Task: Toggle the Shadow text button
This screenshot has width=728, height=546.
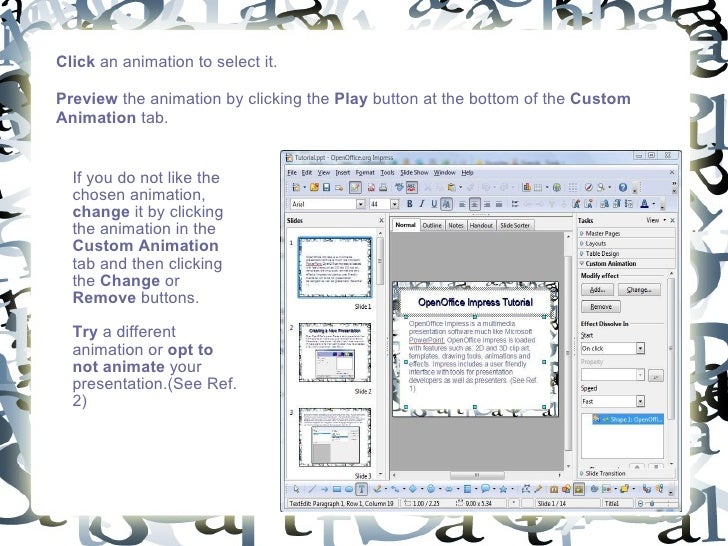Action: click(x=446, y=204)
